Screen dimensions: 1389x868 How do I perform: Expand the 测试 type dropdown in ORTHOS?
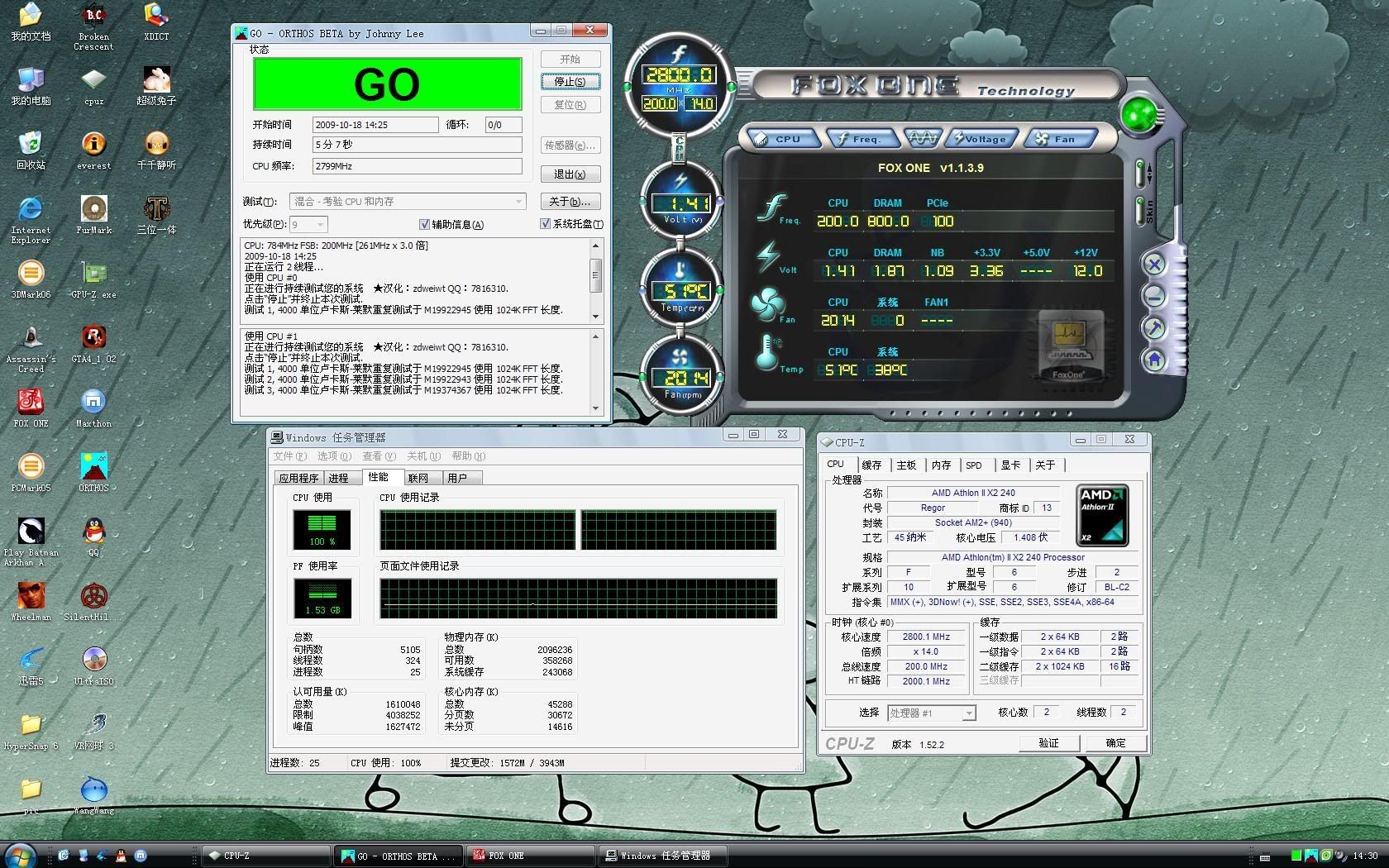coord(518,202)
